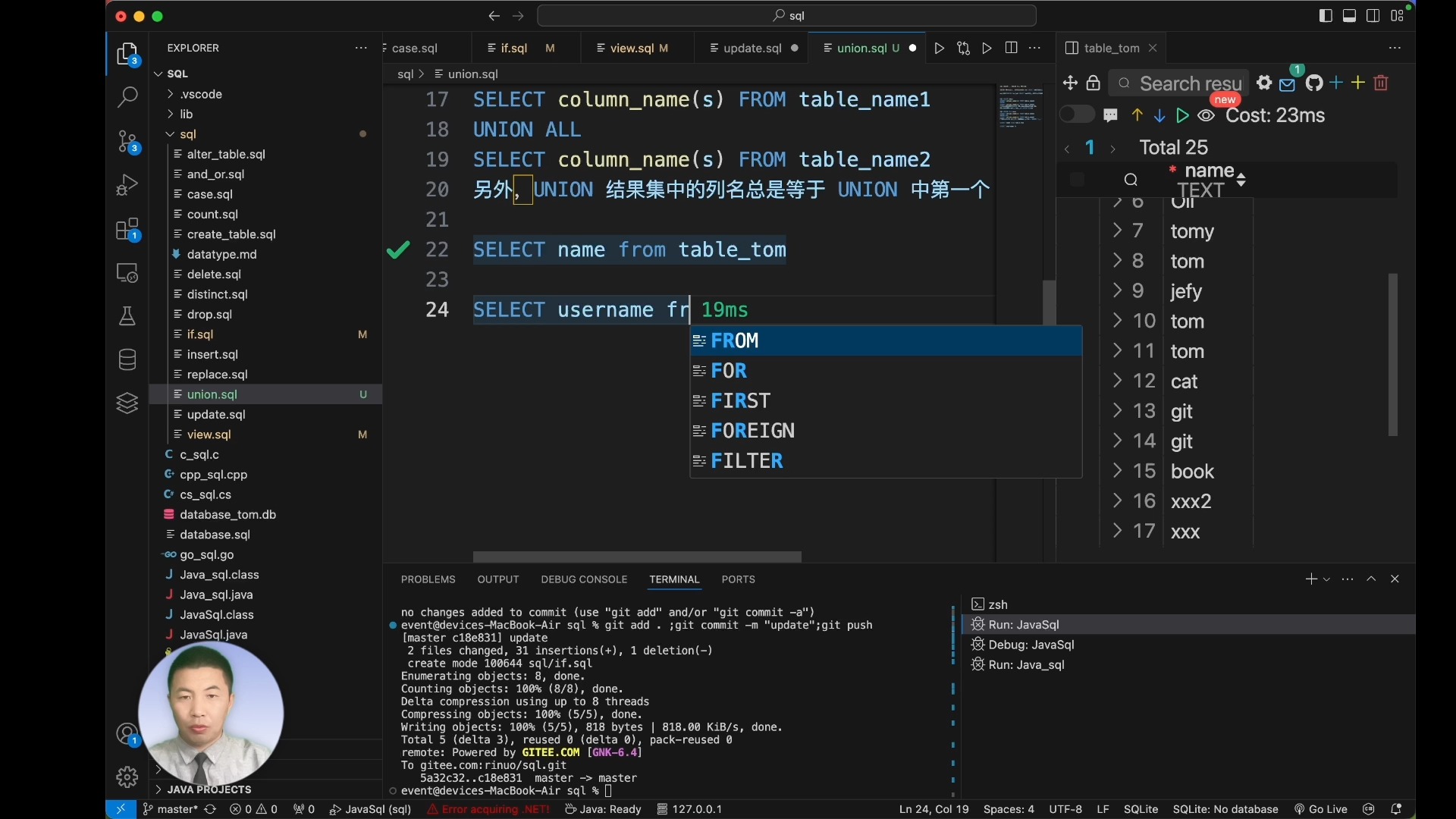Click the view.sql file in explorer

209,434
